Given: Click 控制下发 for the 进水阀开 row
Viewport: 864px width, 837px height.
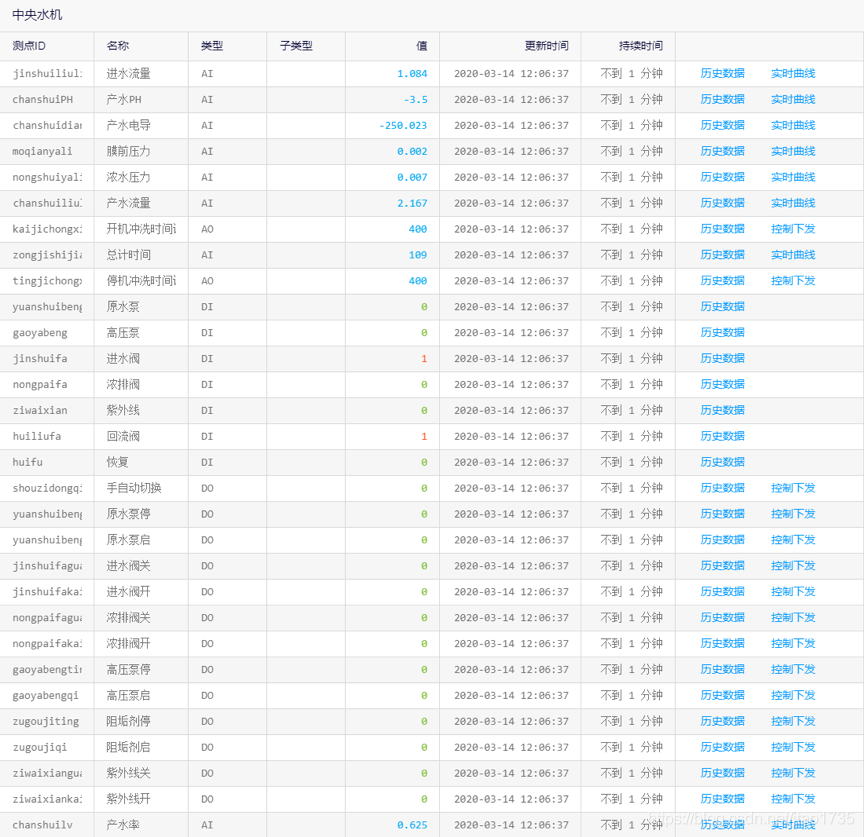Looking at the screenshot, I should (x=793, y=591).
